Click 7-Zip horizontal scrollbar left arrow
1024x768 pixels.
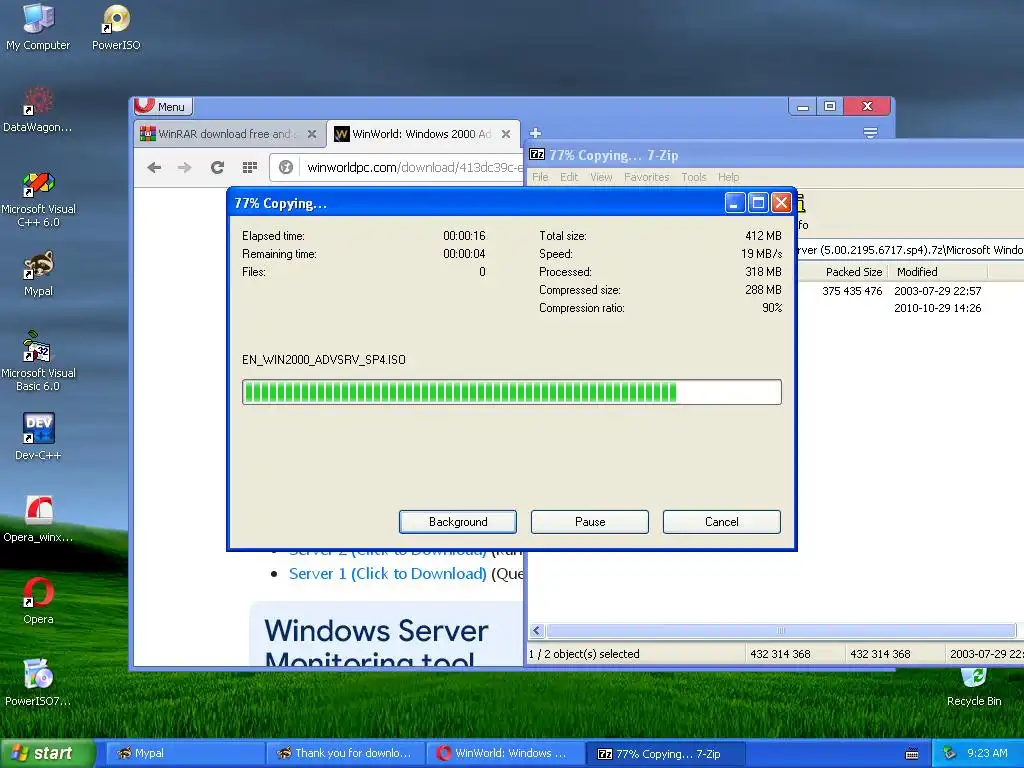[537, 630]
